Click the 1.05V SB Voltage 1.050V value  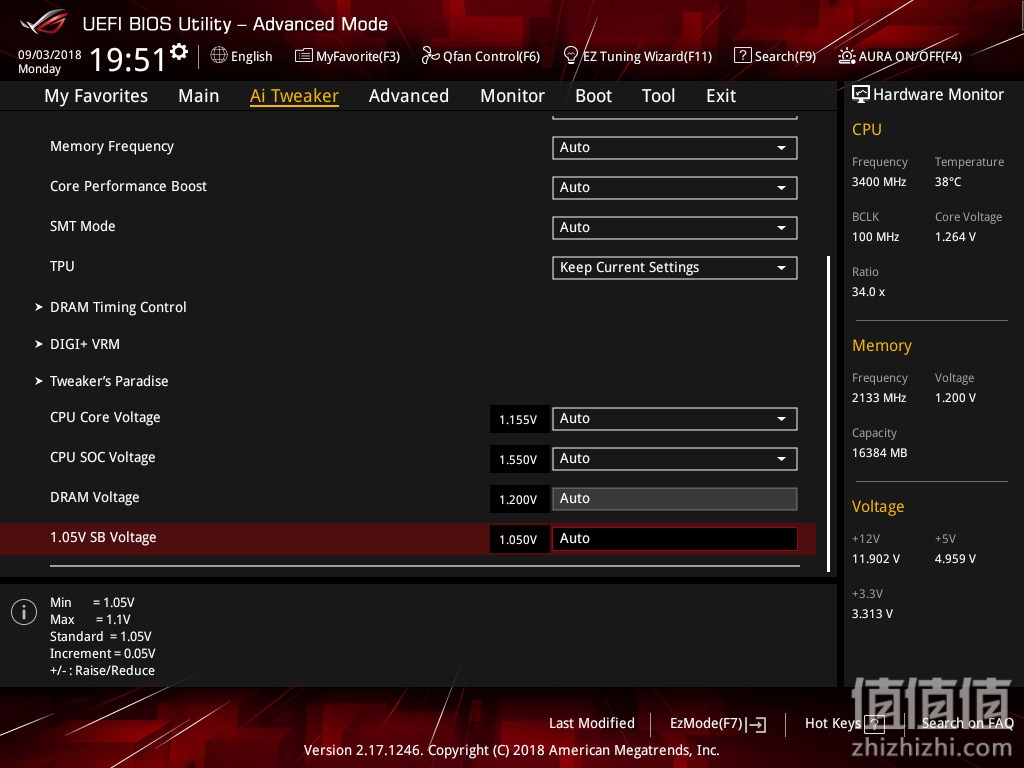519,539
